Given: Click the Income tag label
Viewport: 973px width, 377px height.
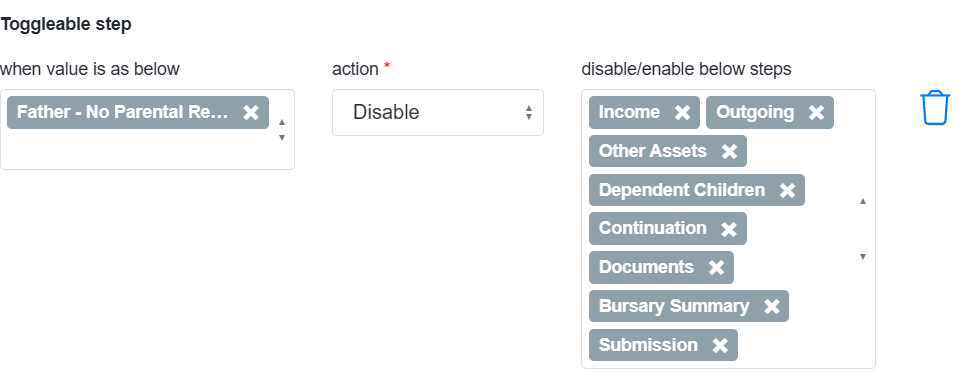Looking at the screenshot, I should pyautogui.click(x=629, y=112).
